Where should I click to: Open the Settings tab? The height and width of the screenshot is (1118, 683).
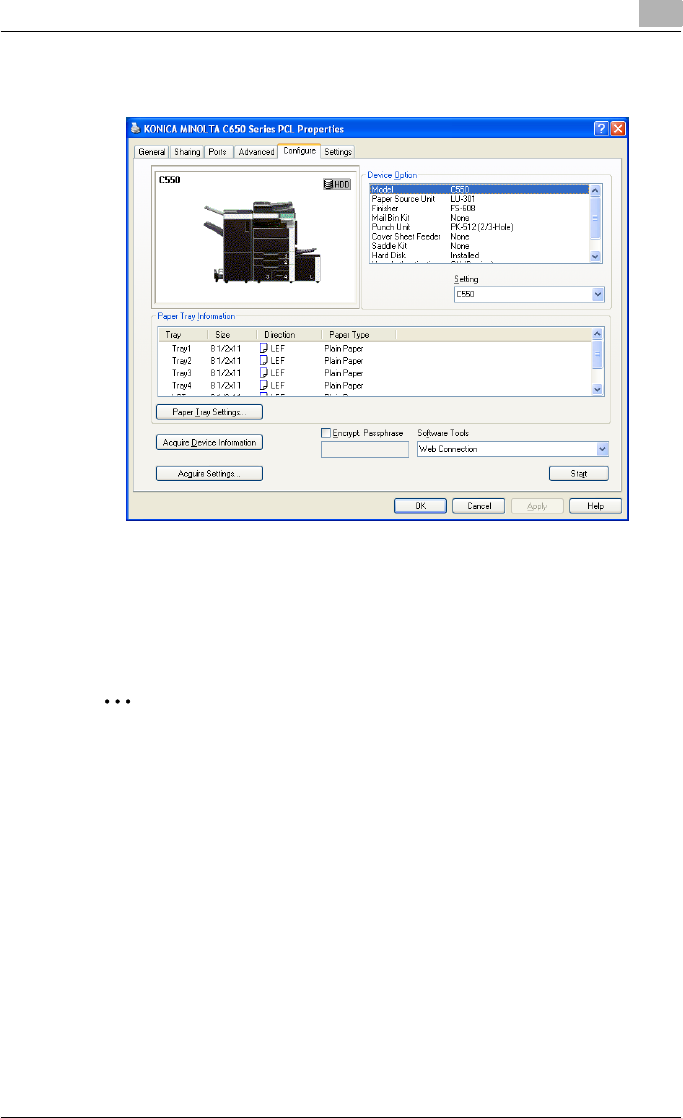coord(338,152)
